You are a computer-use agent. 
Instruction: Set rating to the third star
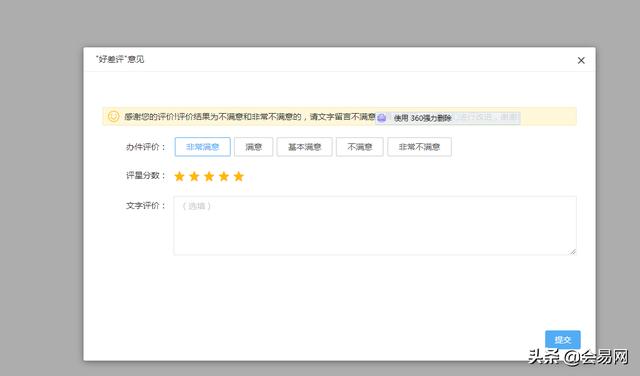(x=209, y=176)
